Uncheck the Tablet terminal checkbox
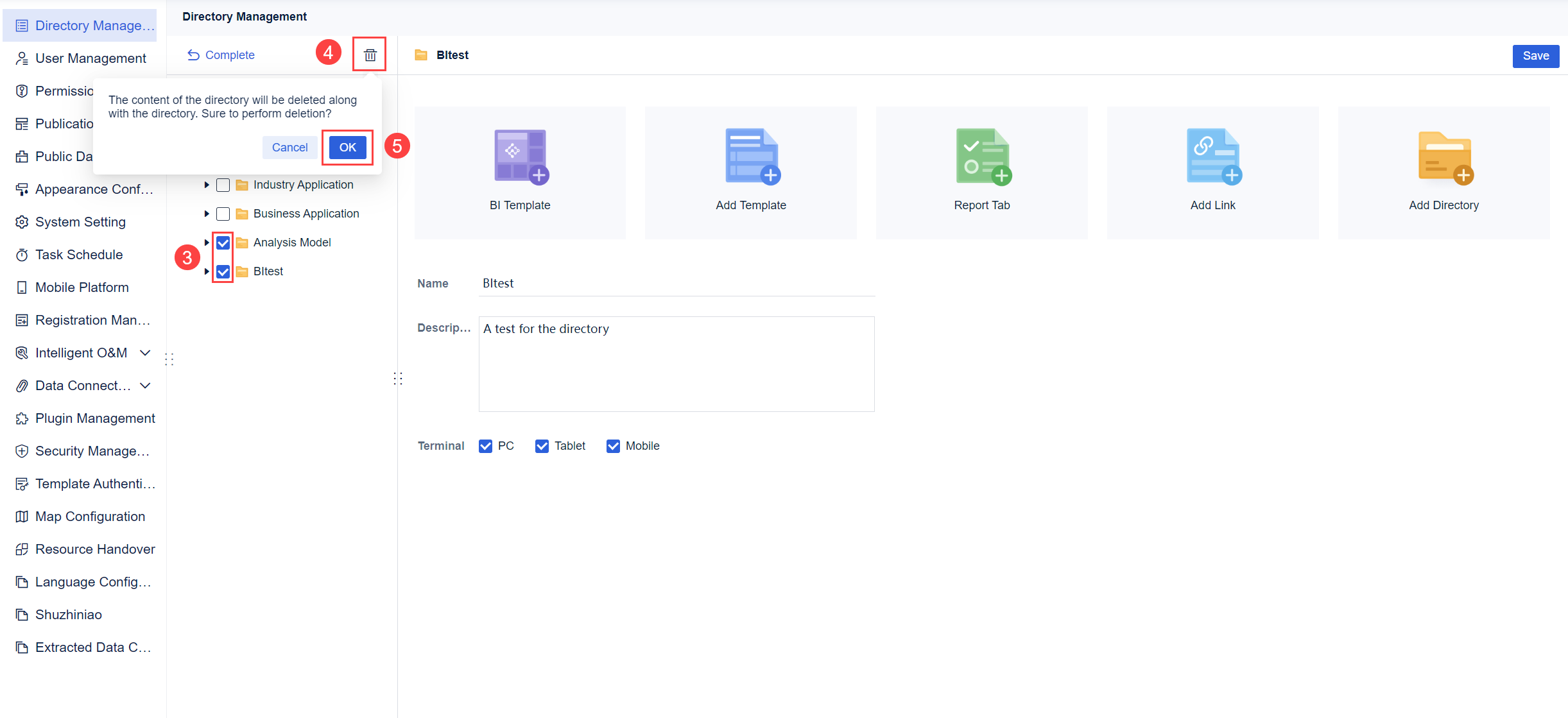This screenshot has width=1568, height=718. pos(542,445)
